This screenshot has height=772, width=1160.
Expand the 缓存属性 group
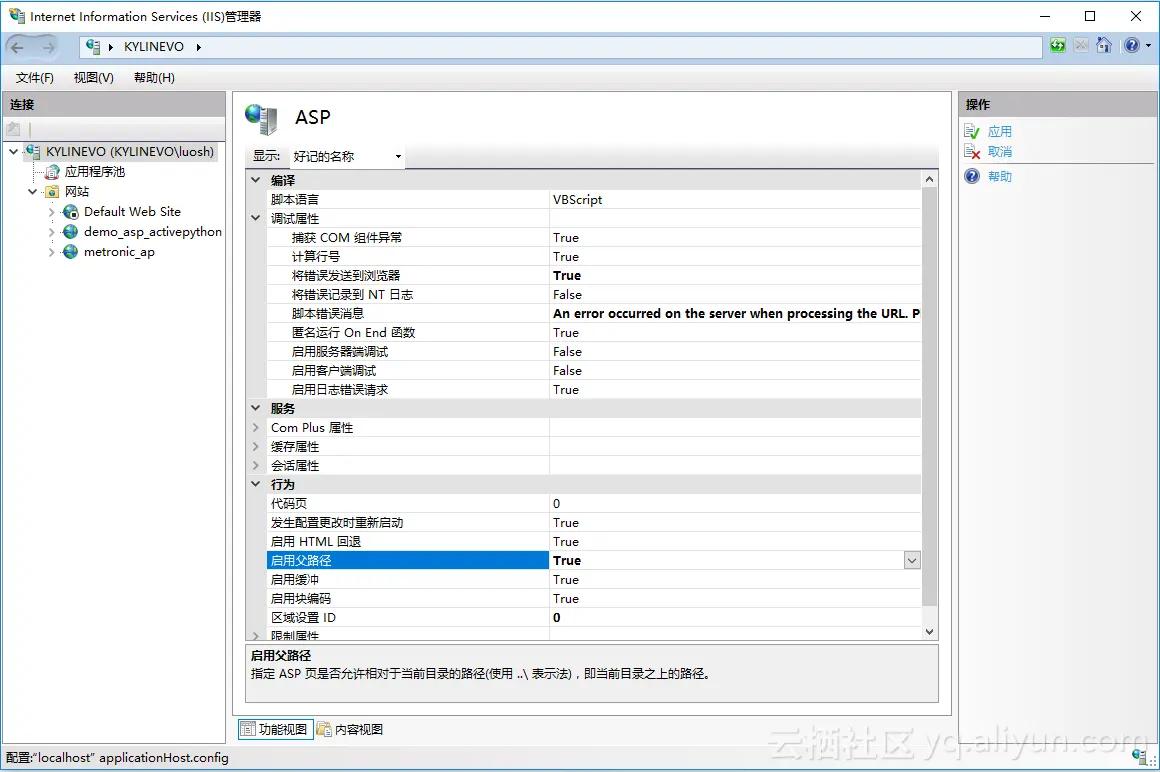[255, 447]
